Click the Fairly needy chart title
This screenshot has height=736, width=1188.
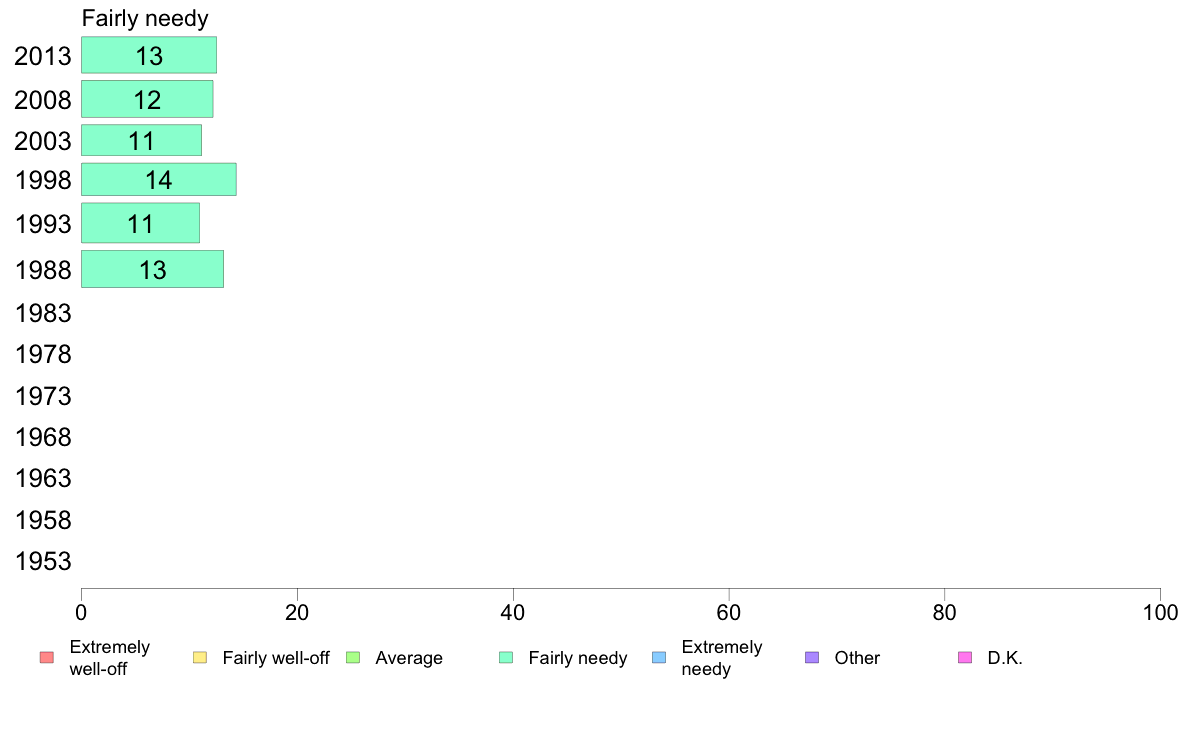[145, 18]
